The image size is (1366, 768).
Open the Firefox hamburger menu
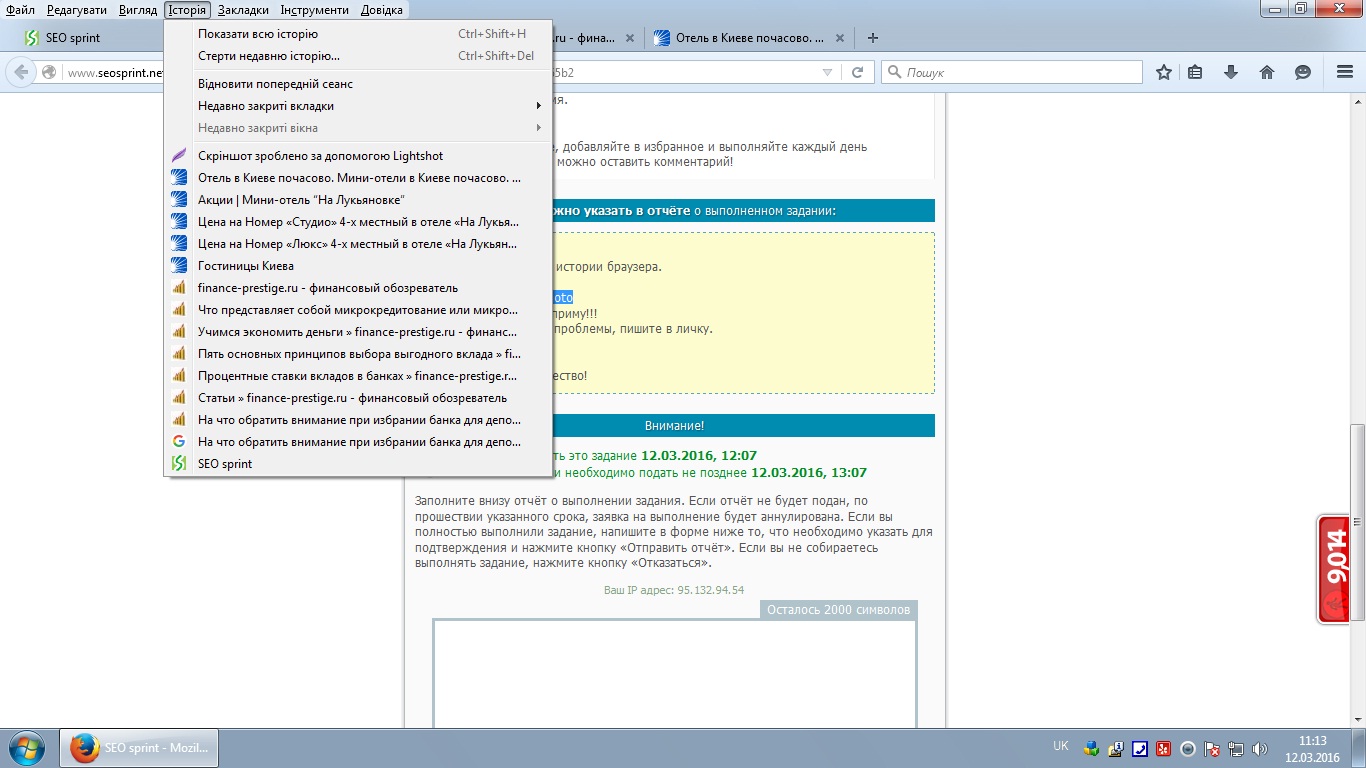tap(1345, 72)
